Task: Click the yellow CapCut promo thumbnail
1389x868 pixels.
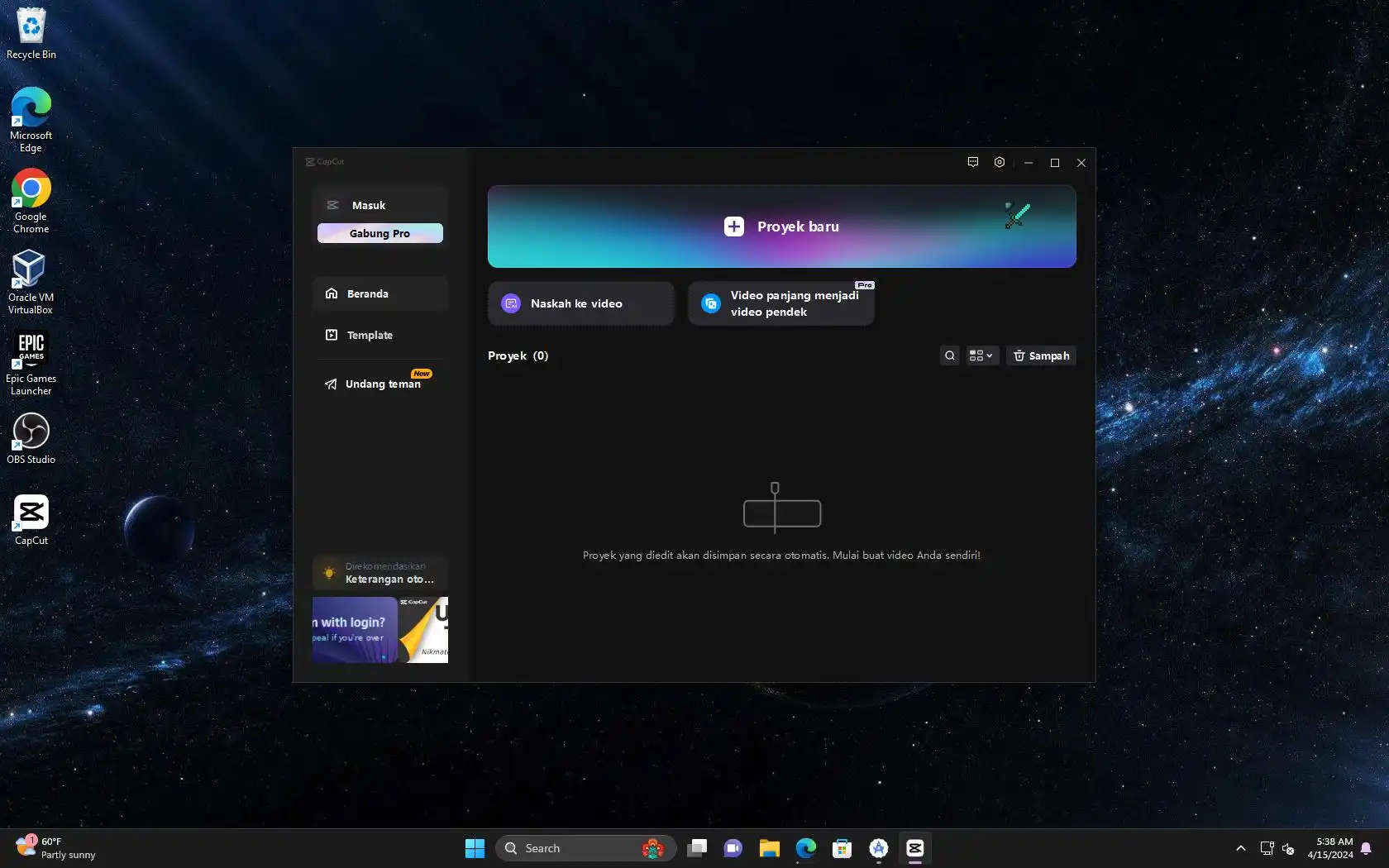Action: (x=423, y=630)
